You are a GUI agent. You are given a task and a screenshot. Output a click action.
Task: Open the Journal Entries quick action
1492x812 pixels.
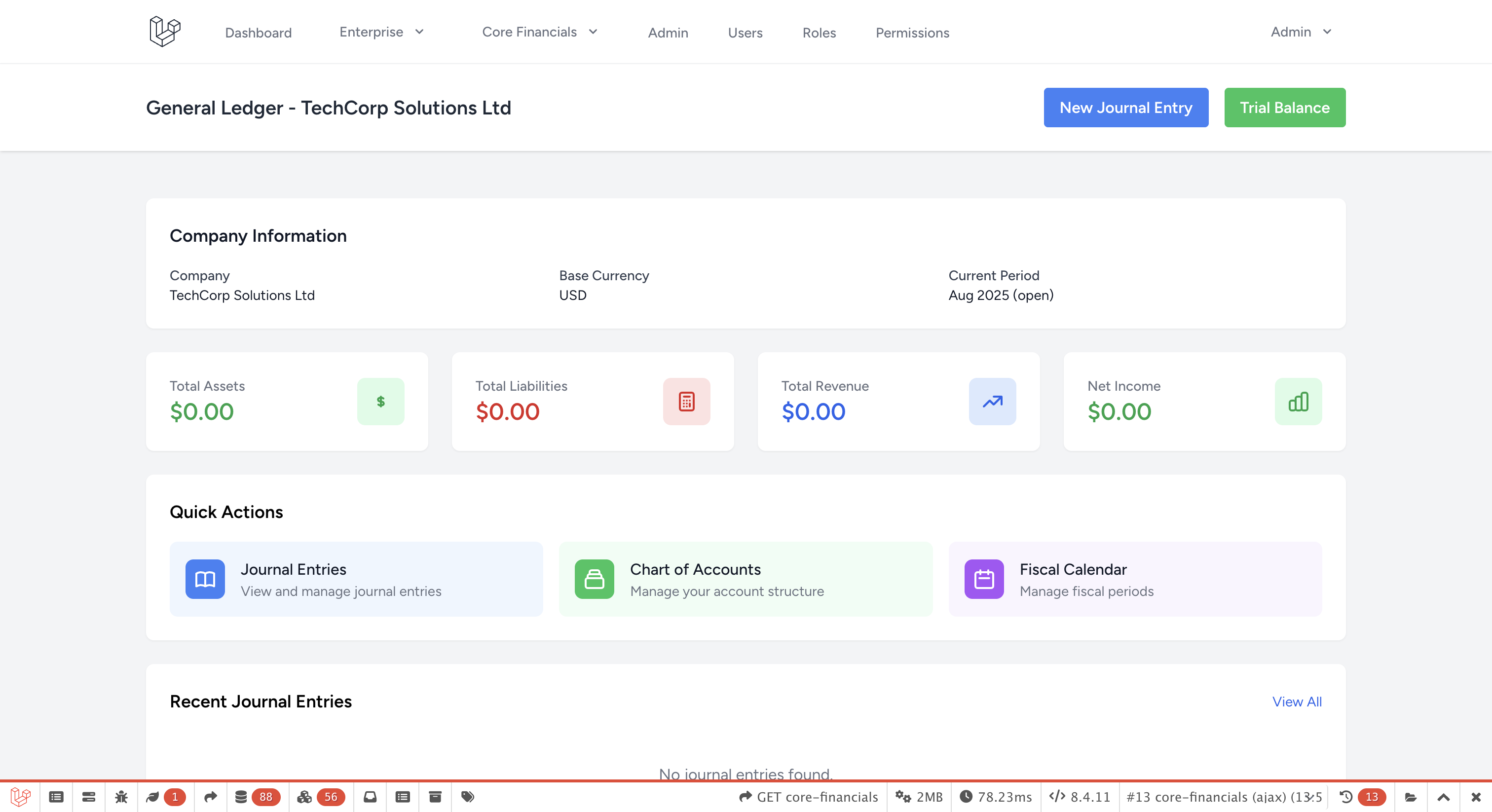pos(356,579)
